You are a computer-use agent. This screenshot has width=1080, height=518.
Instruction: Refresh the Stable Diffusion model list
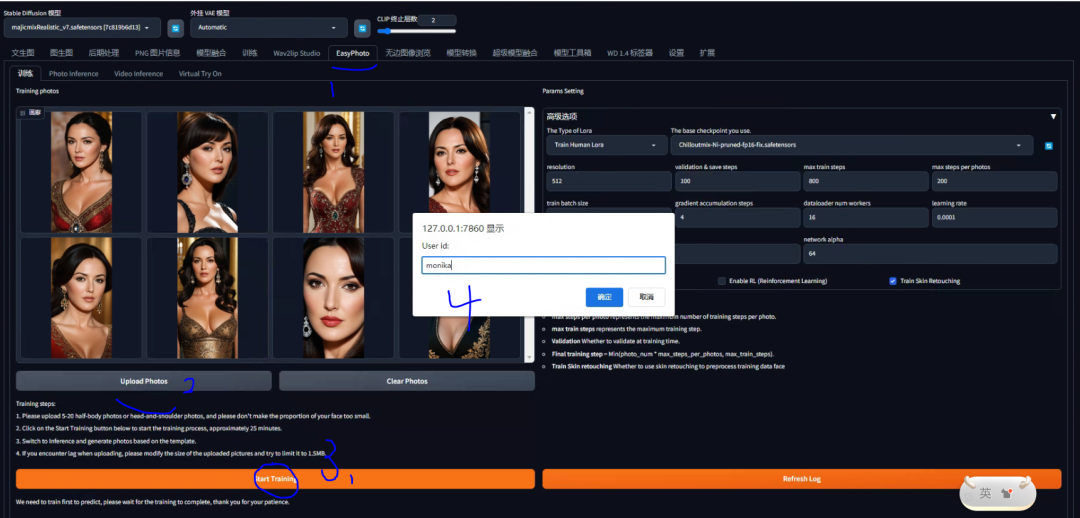coord(176,28)
